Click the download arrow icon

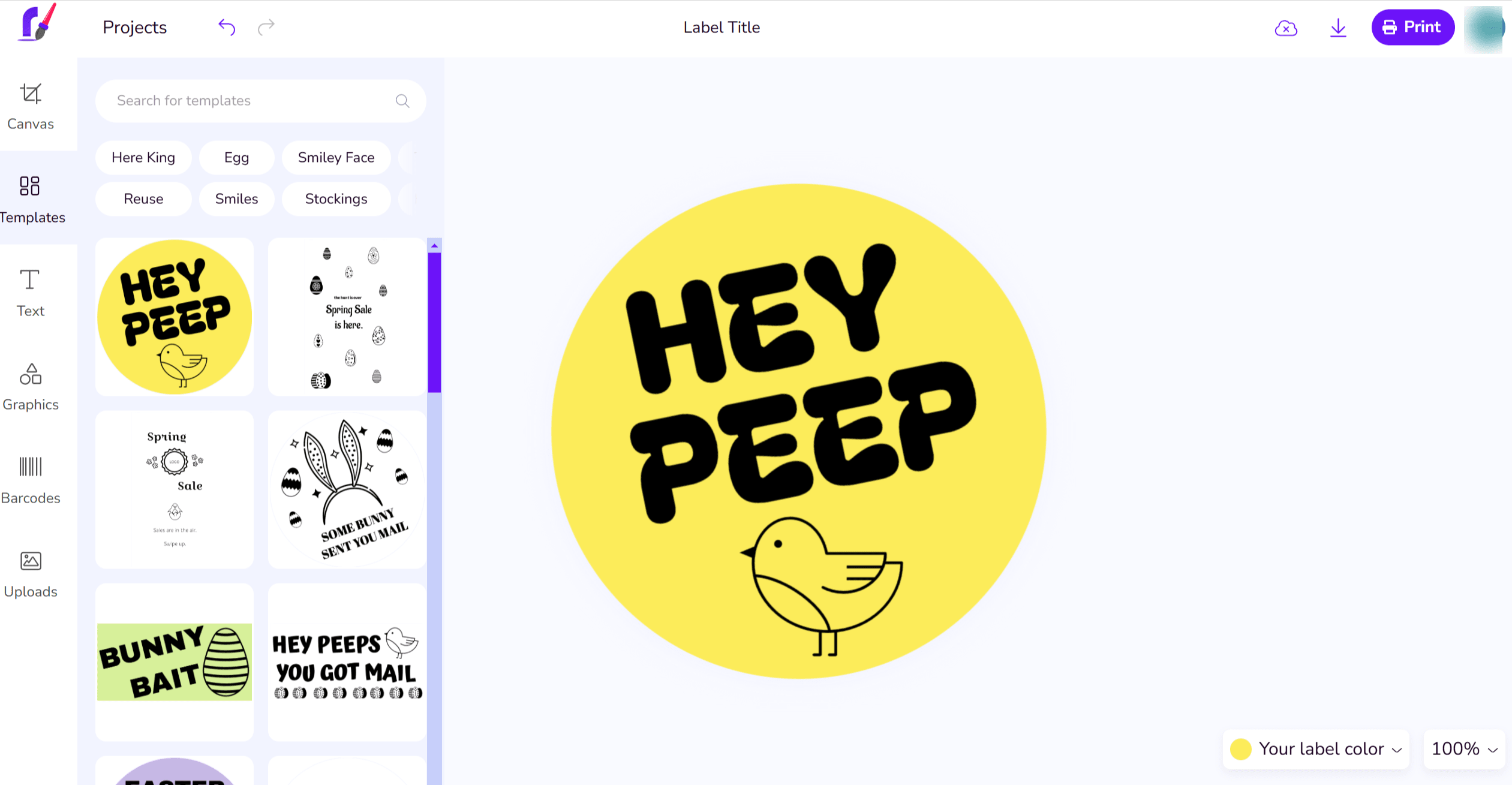pyautogui.click(x=1338, y=28)
